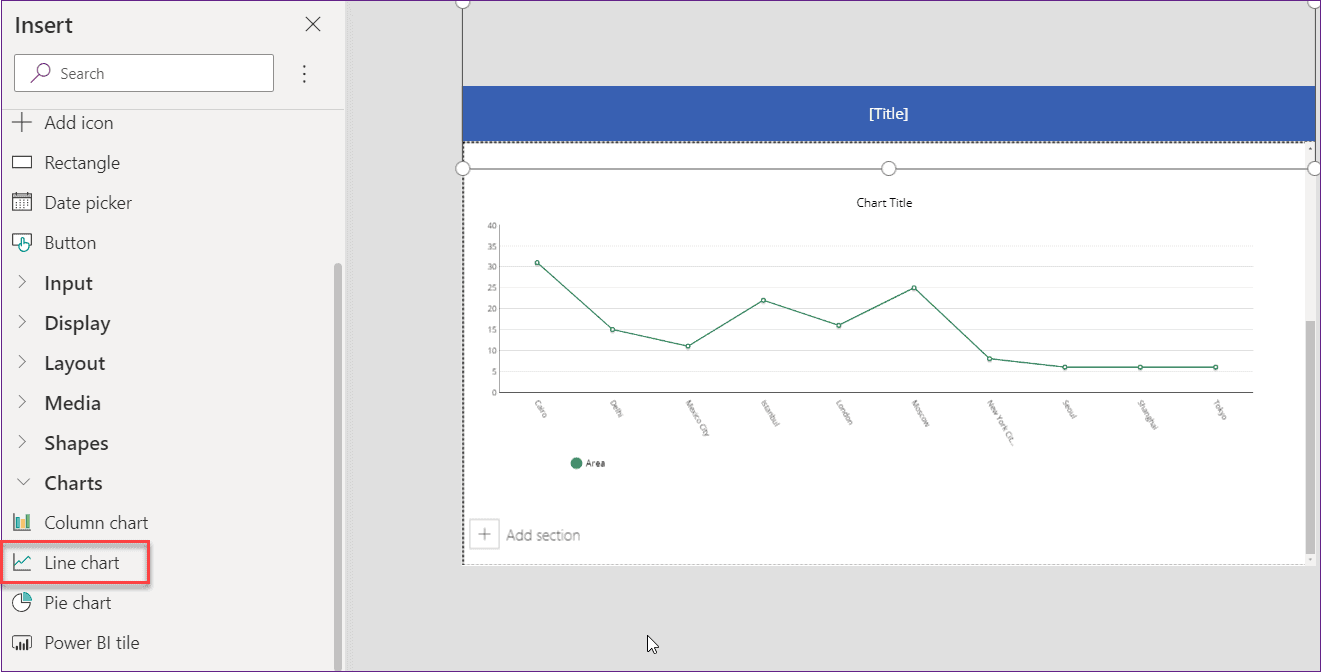The height and width of the screenshot is (672, 1321).
Task: Click the top-center resize handle of chart
Action: coord(889,168)
